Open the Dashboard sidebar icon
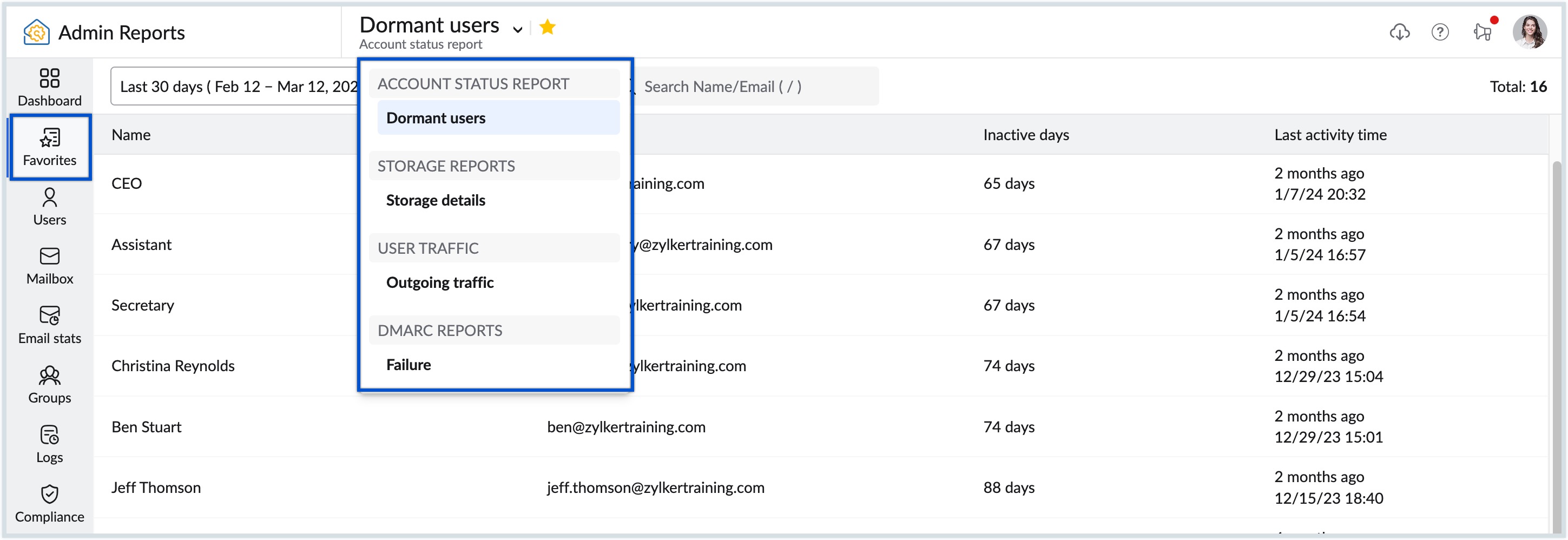 [x=49, y=87]
